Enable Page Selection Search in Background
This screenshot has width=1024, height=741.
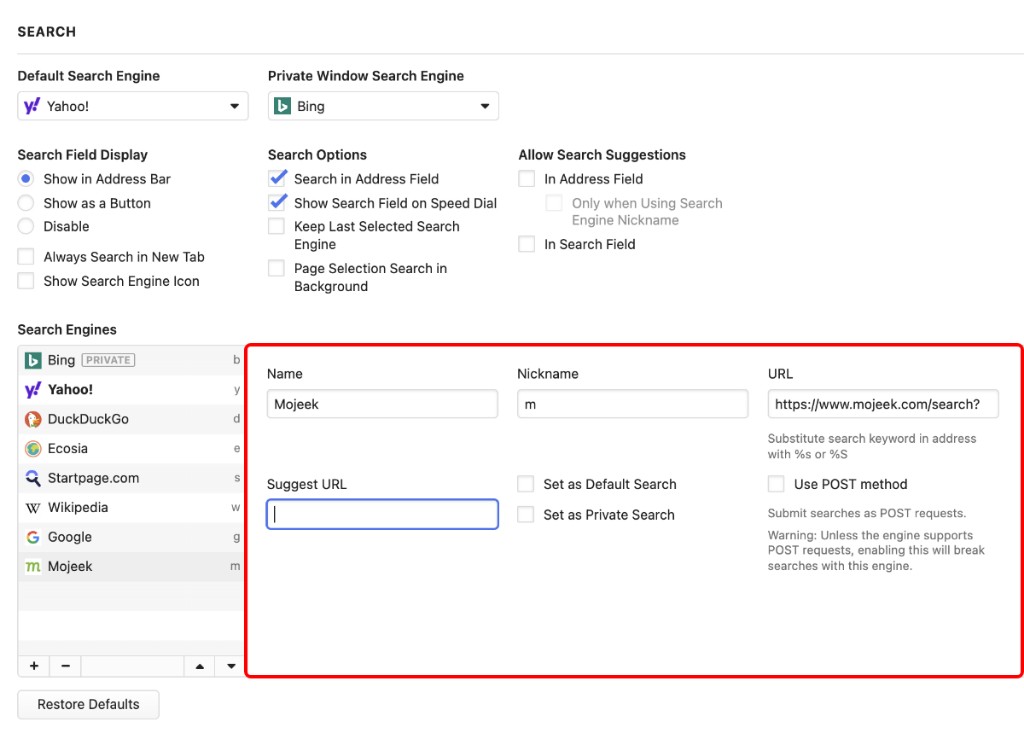coord(277,268)
